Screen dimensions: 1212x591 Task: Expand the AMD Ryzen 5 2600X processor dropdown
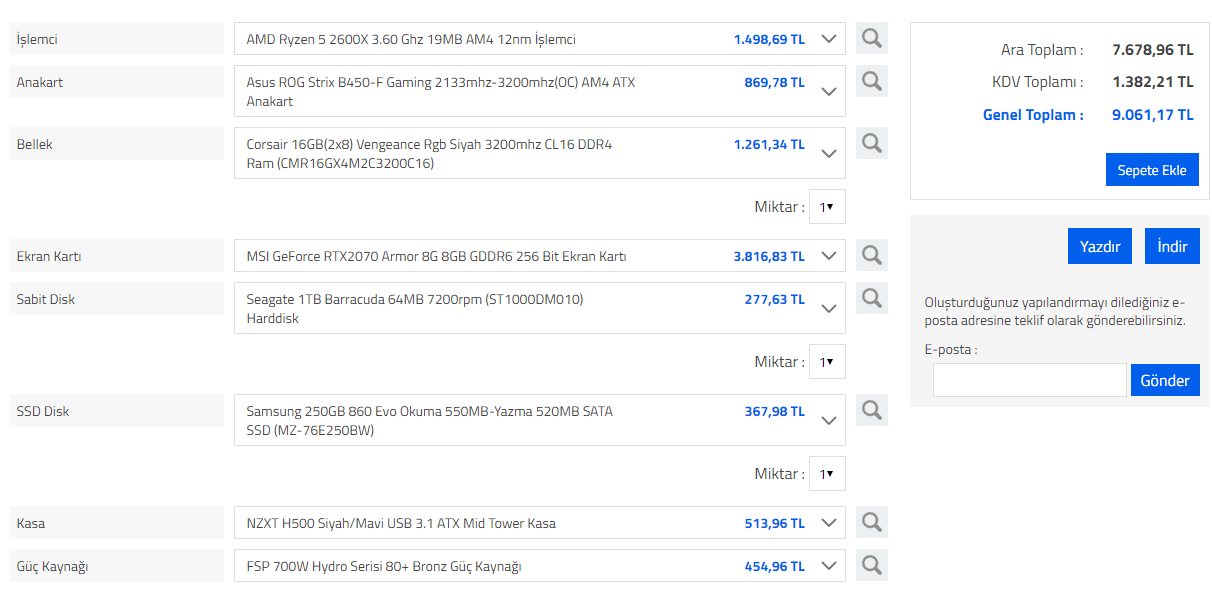[x=540, y=39]
